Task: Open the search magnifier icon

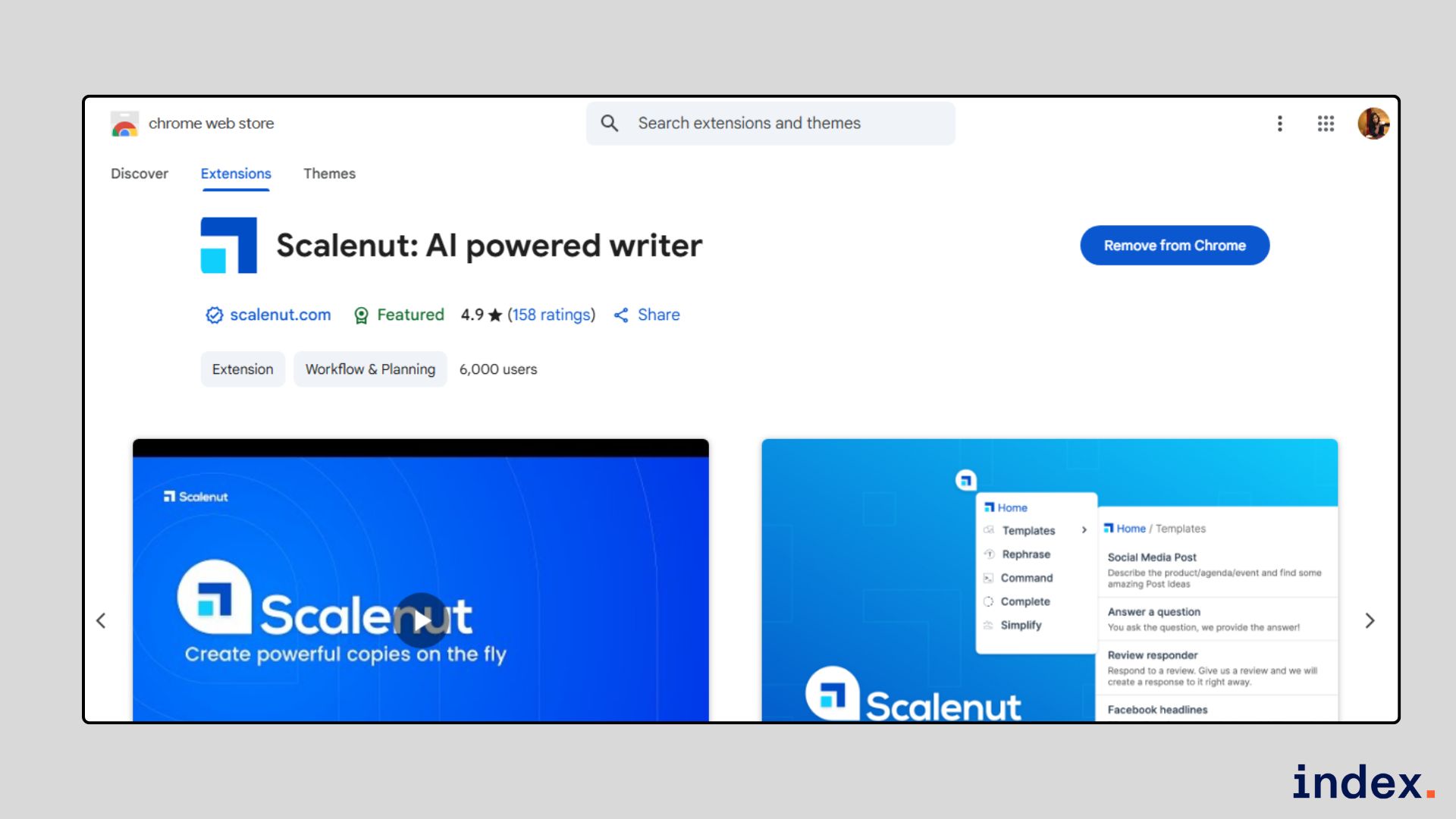Action: [x=610, y=123]
